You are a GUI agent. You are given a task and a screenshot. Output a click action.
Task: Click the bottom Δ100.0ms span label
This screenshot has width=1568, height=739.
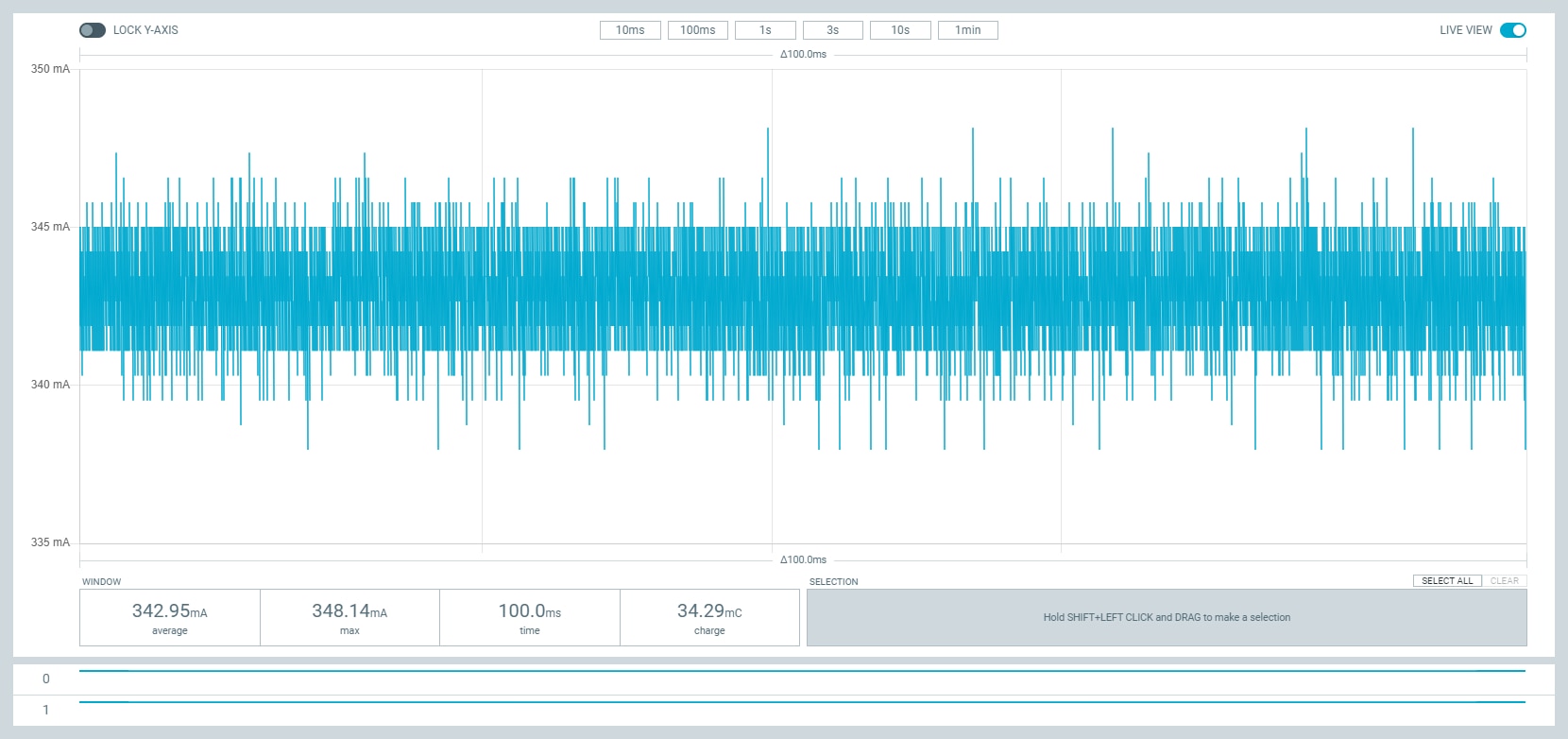click(x=803, y=560)
